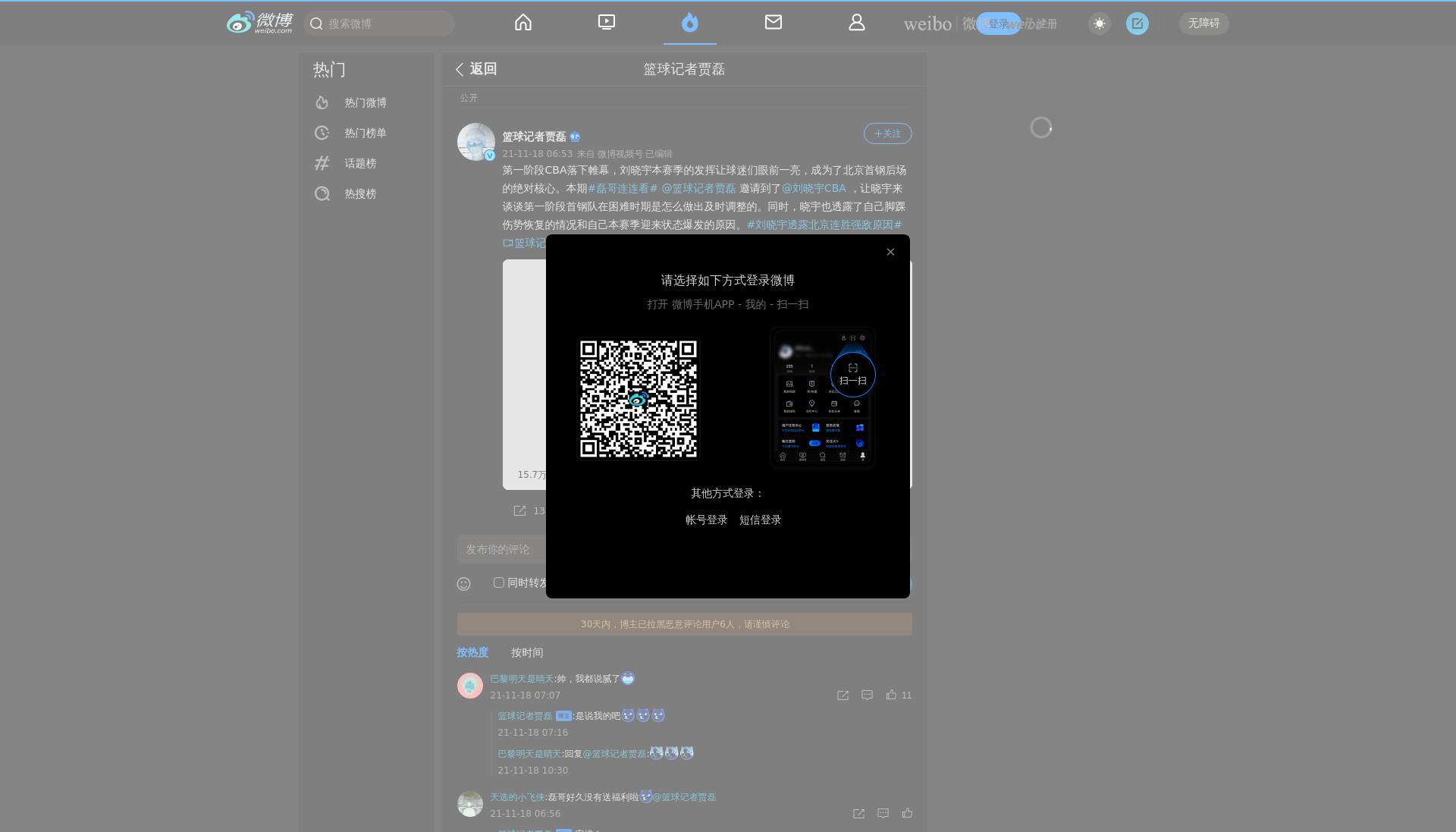Choose 帐号登录 login method
Screen dimensions: 1456x832
click(706, 520)
